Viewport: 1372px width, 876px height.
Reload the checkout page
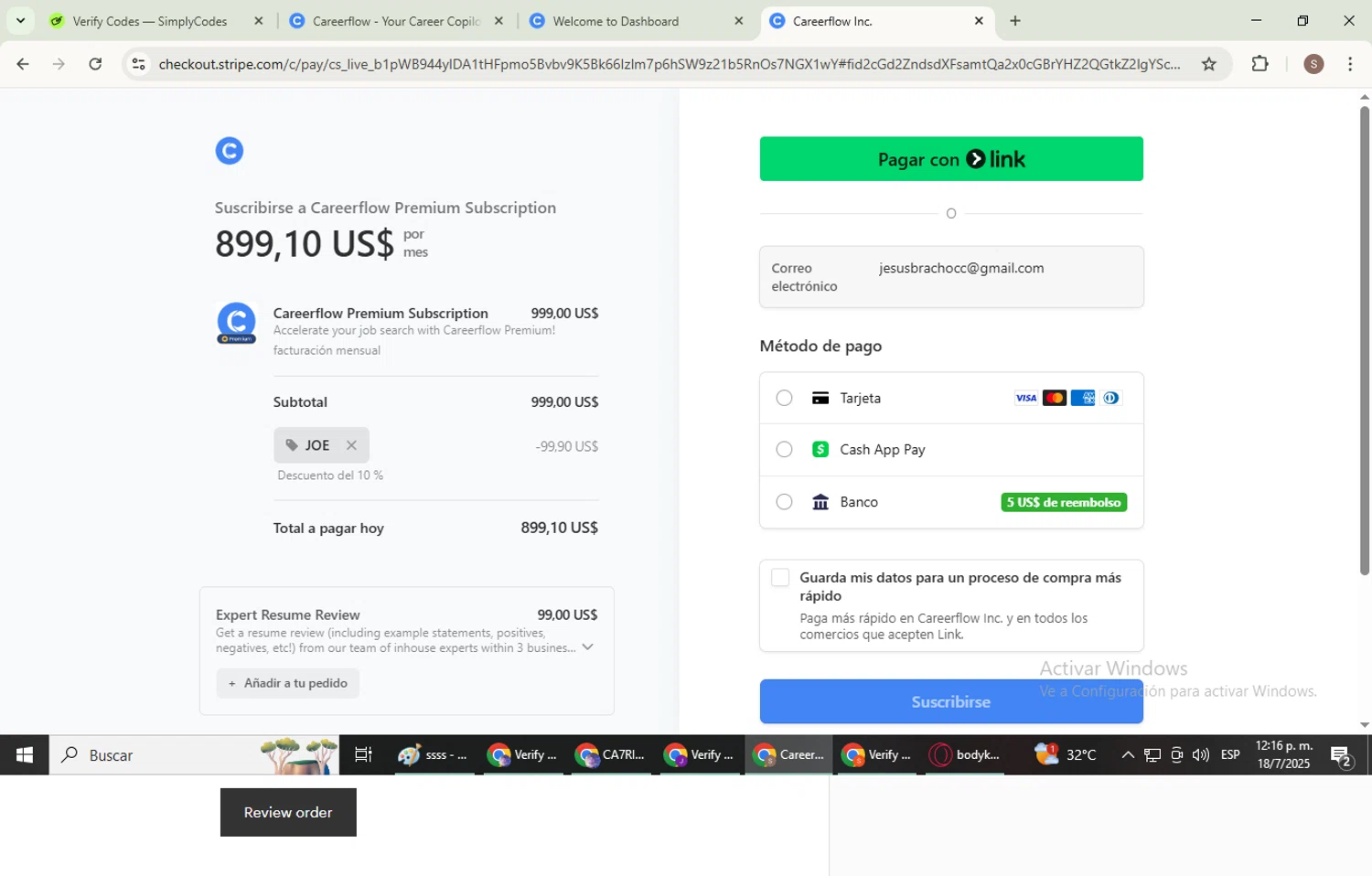(95, 64)
